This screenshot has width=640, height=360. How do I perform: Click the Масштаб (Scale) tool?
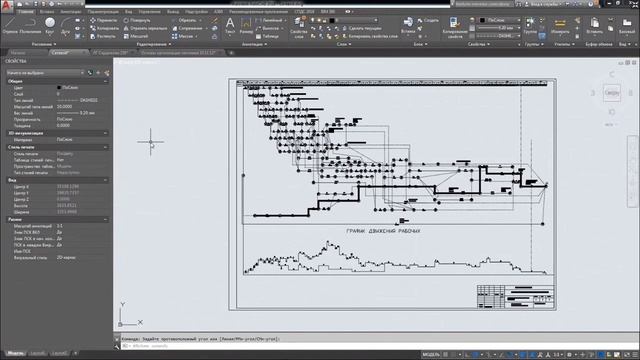point(136,36)
